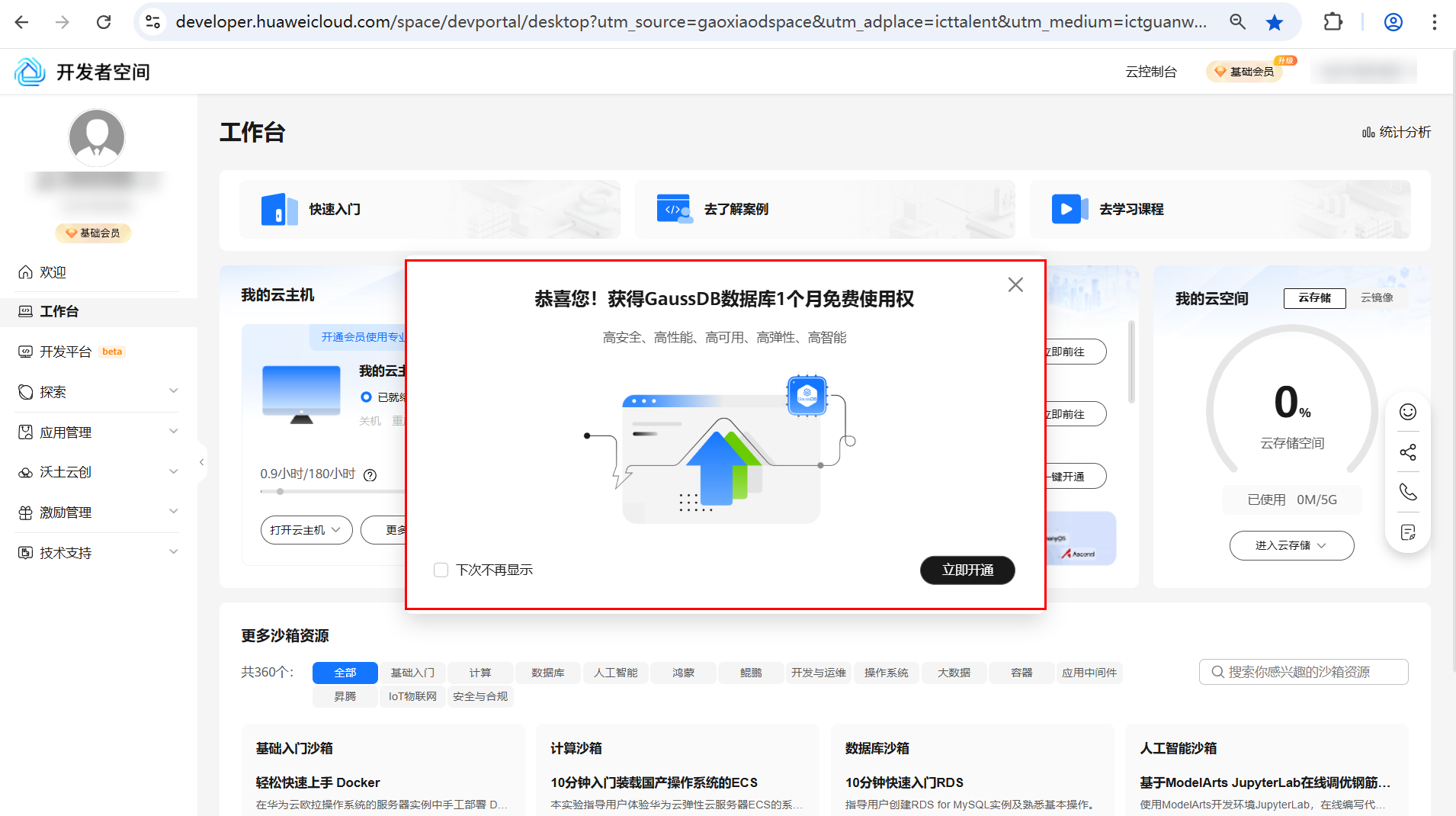
Task: Click the help icon beside 180小时
Action: (x=370, y=475)
